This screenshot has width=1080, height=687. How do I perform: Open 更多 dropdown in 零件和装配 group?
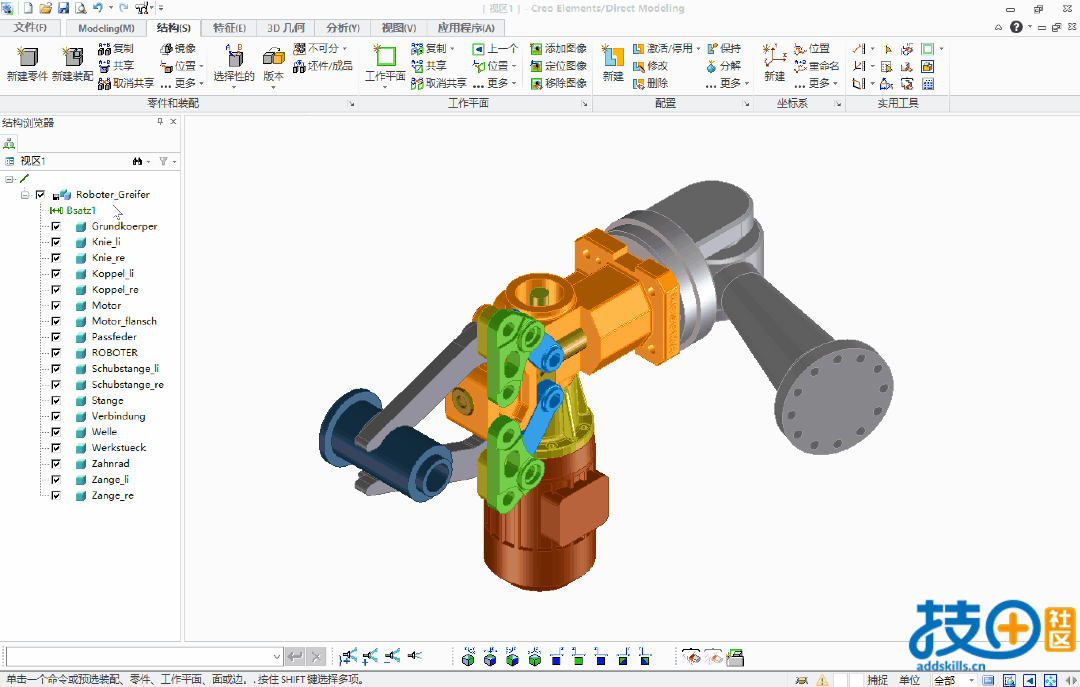182,83
